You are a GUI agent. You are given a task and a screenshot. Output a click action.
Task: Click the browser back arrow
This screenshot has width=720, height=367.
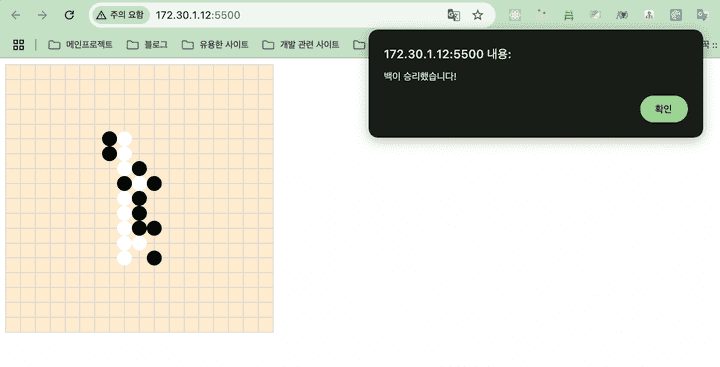[16, 15]
